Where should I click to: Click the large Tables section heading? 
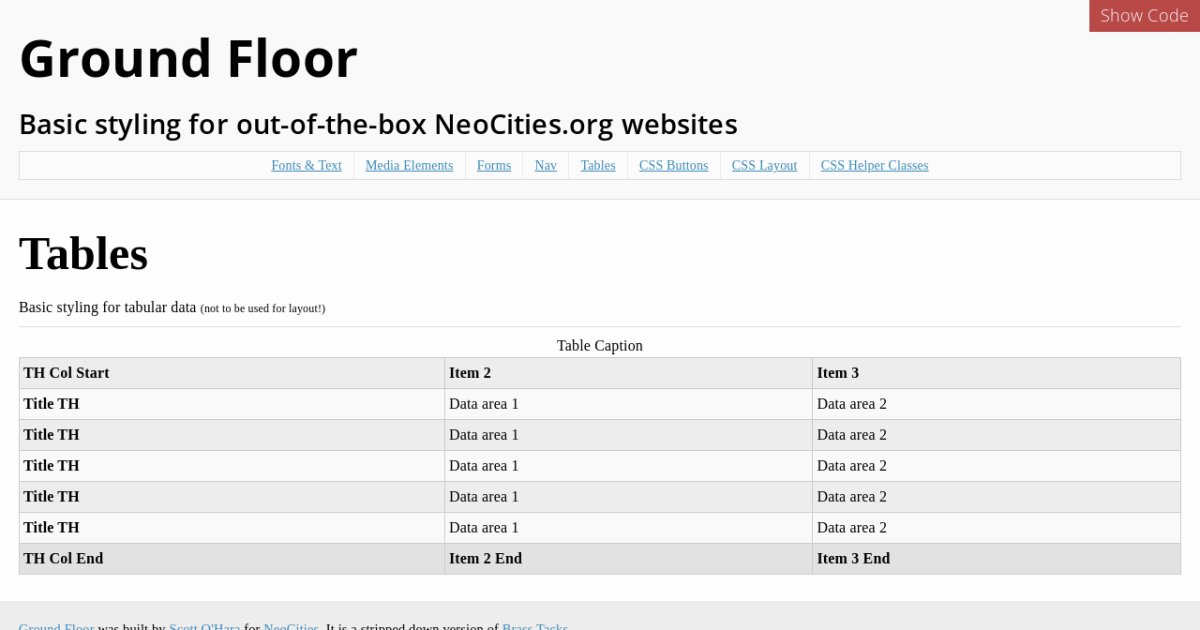tap(83, 254)
